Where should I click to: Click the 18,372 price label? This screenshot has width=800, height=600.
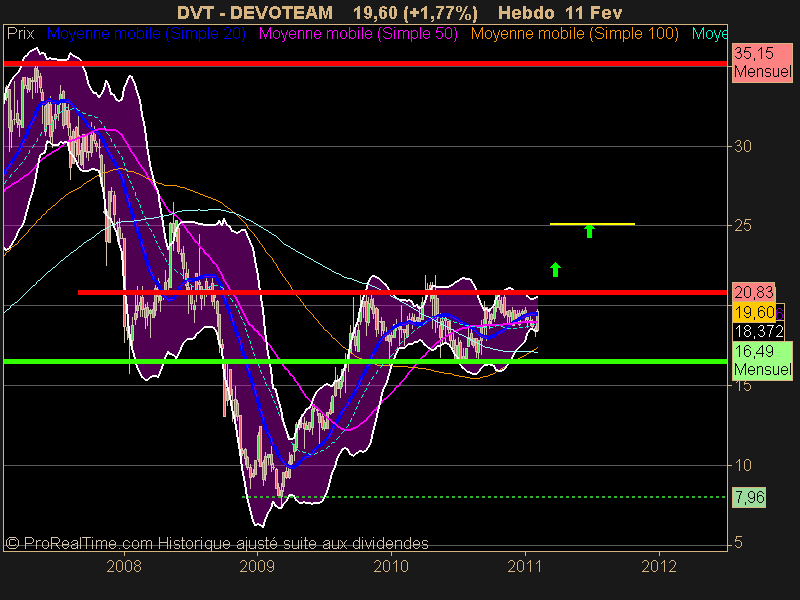pyautogui.click(x=759, y=332)
